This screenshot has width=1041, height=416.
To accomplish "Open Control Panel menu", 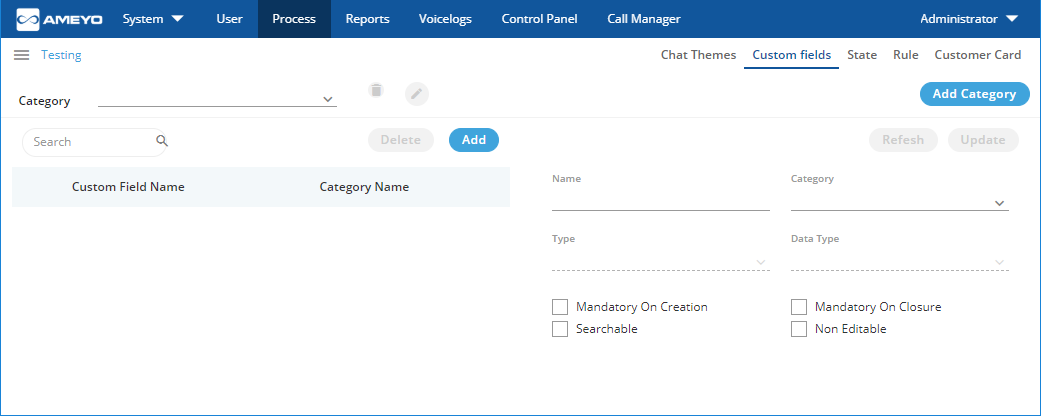I will (539, 19).
